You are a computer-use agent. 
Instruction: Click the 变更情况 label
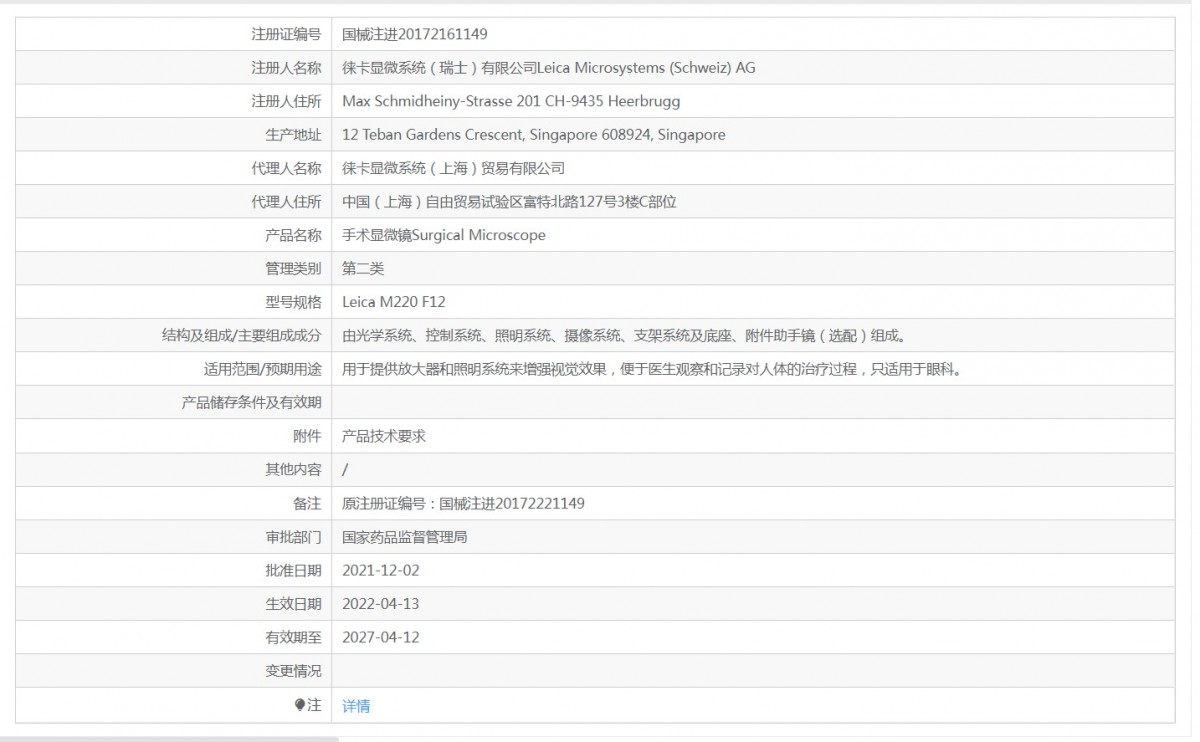click(293, 671)
